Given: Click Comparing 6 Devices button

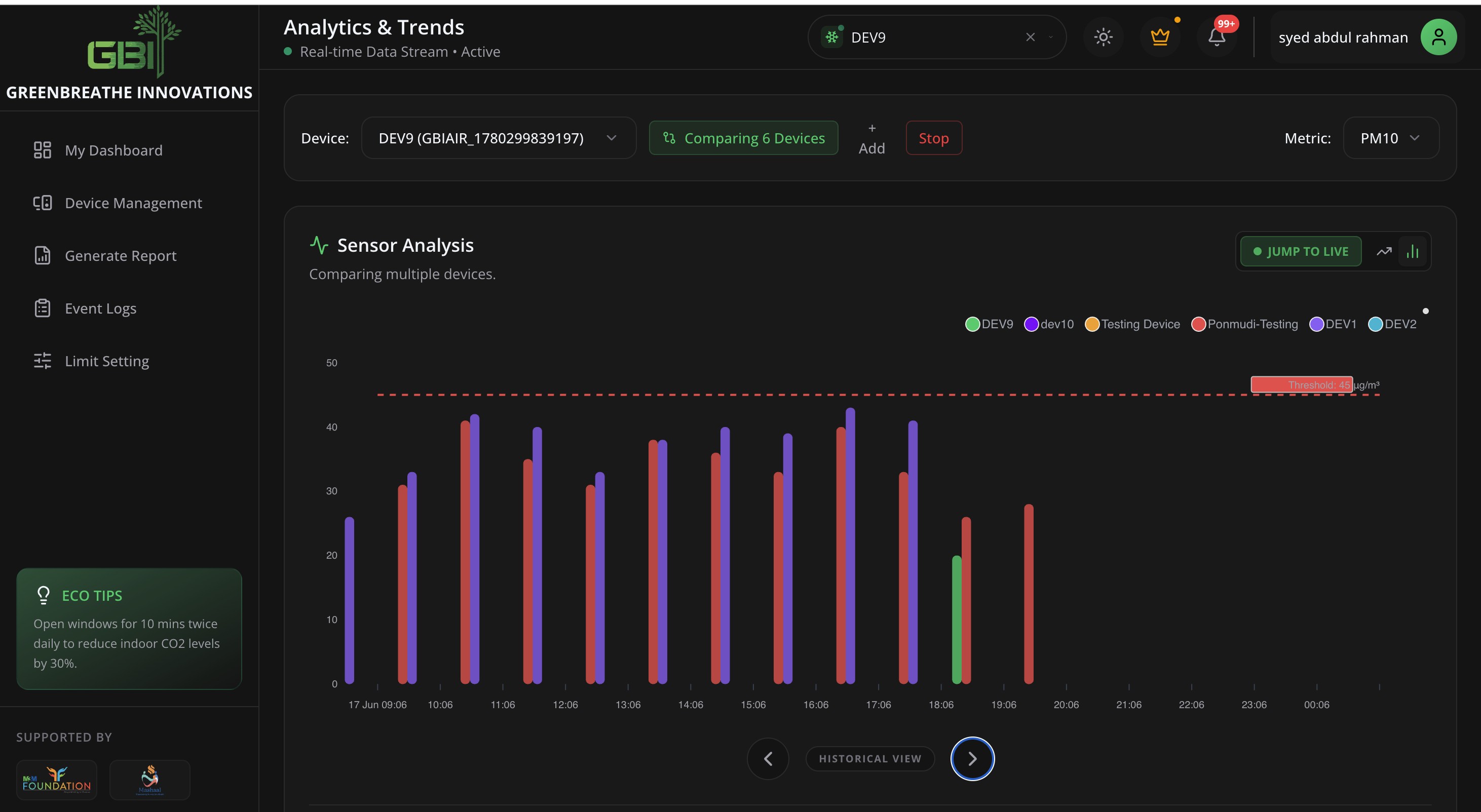Looking at the screenshot, I should [743, 138].
